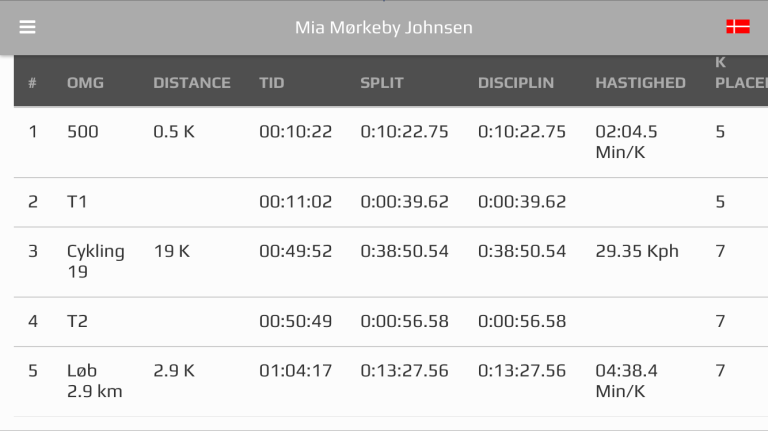Open the hamburger menu
The height and width of the screenshot is (431, 768).
(x=27, y=27)
